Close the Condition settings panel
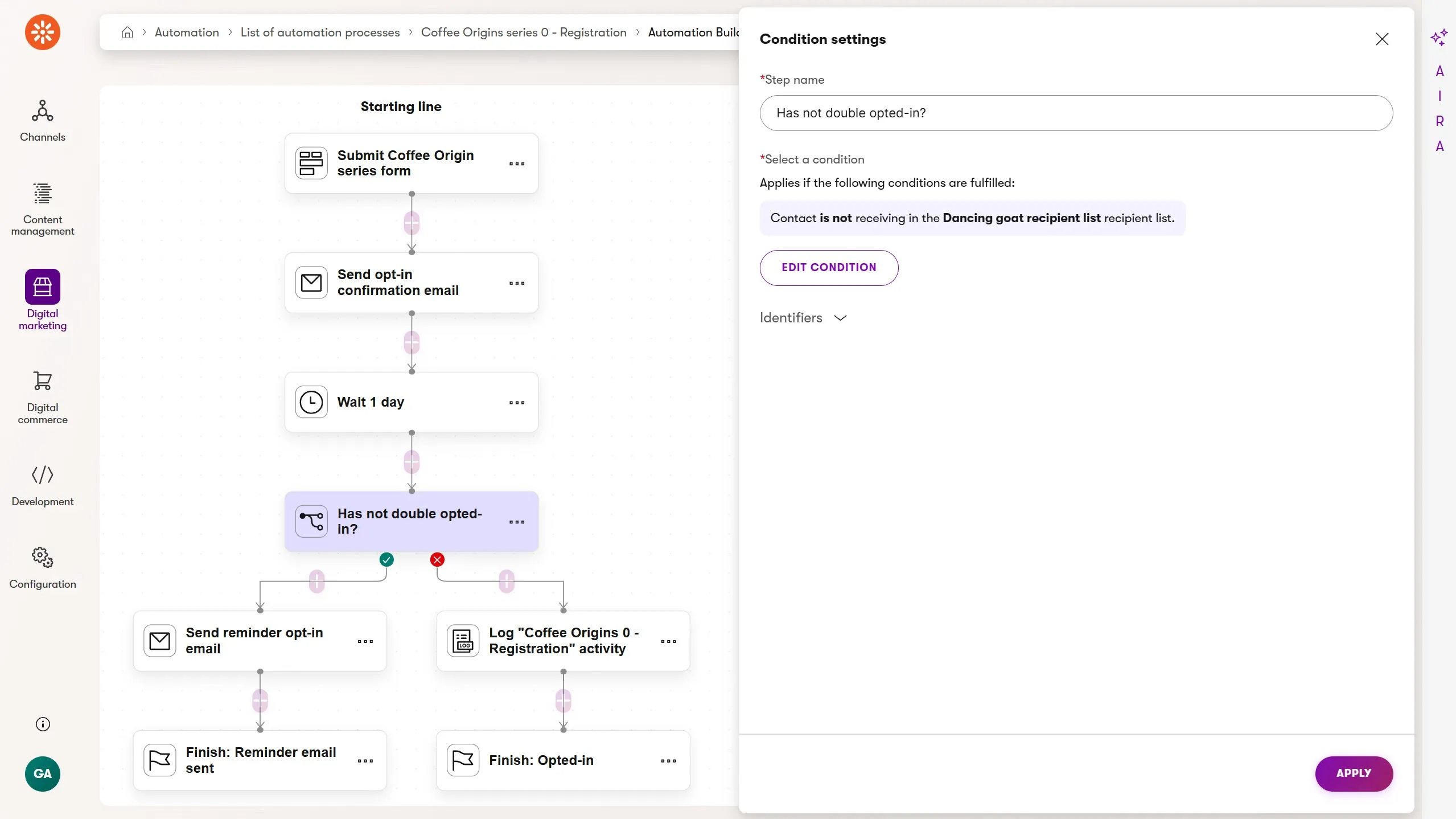 point(1381,39)
